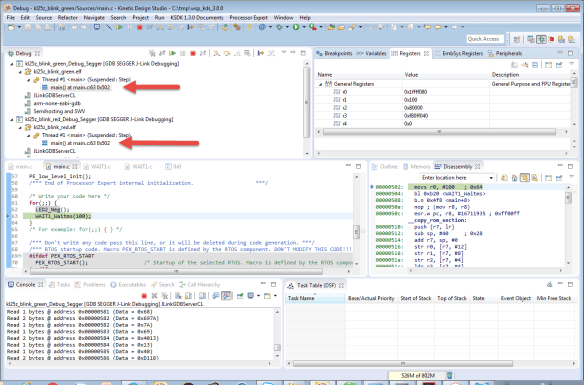Screen dimensions: 584x385
Task: Open the New dropdown arrow in toolbar
Action: pyautogui.click(x=19, y=27)
